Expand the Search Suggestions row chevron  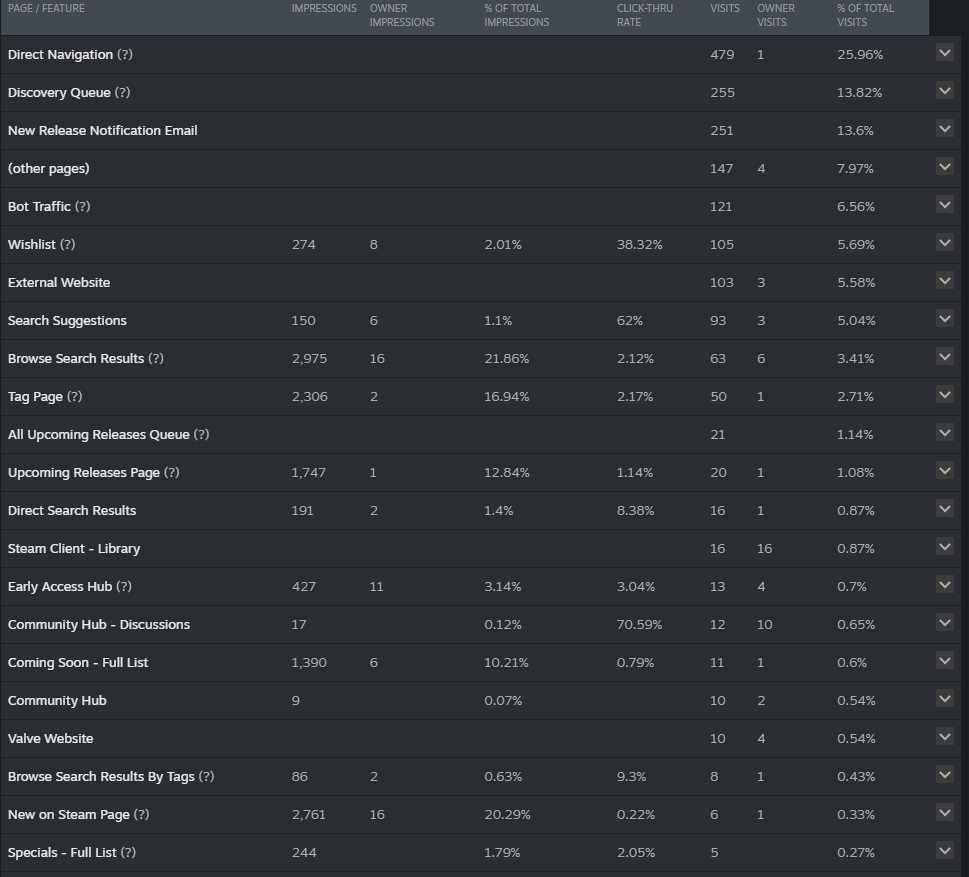(x=944, y=319)
